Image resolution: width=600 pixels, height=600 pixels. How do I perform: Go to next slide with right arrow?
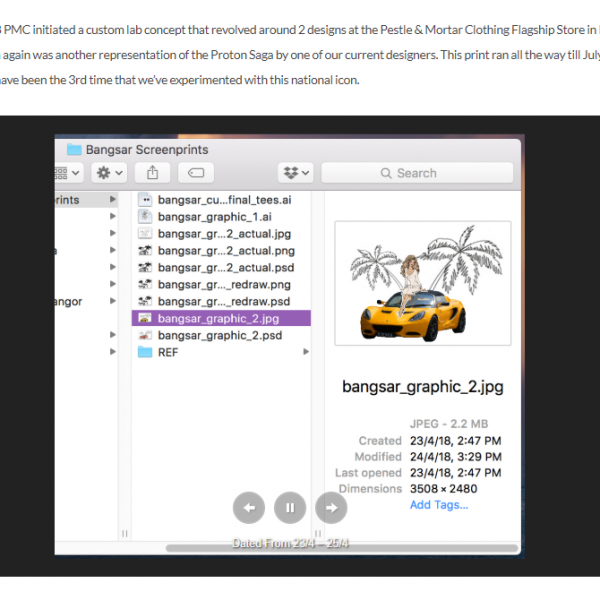[331, 508]
